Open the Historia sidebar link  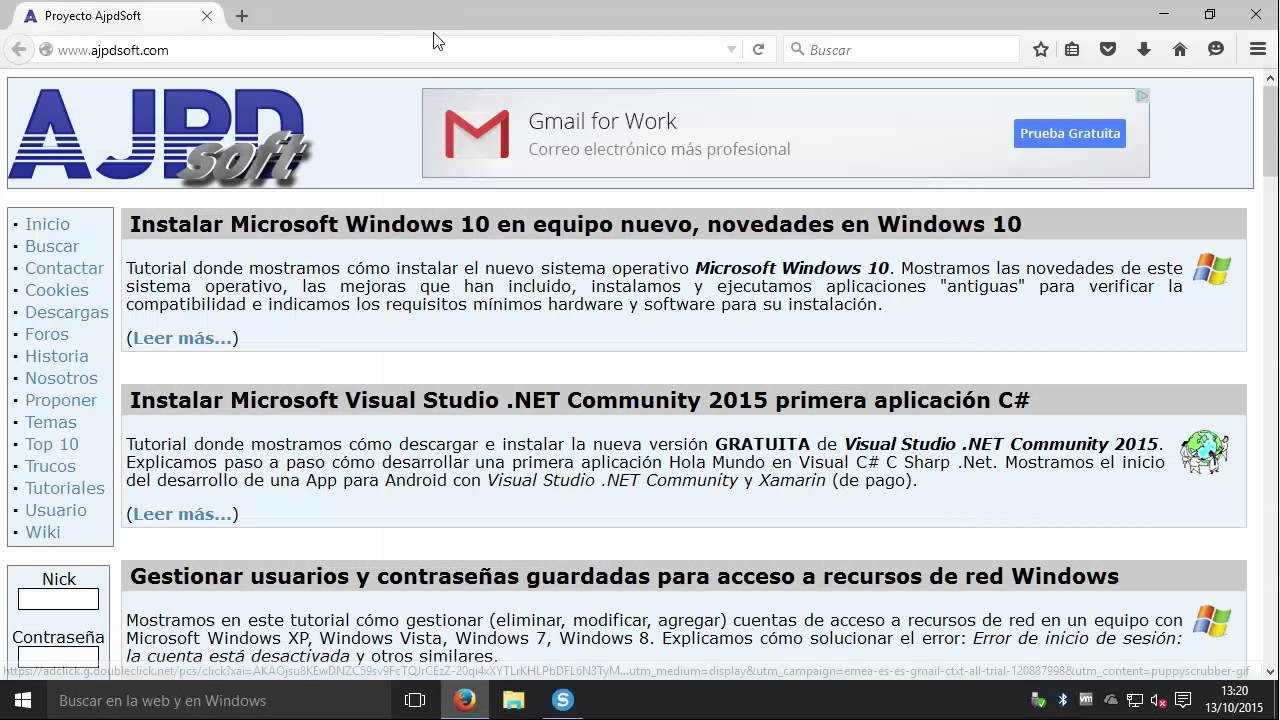click(x=57, y=356)
